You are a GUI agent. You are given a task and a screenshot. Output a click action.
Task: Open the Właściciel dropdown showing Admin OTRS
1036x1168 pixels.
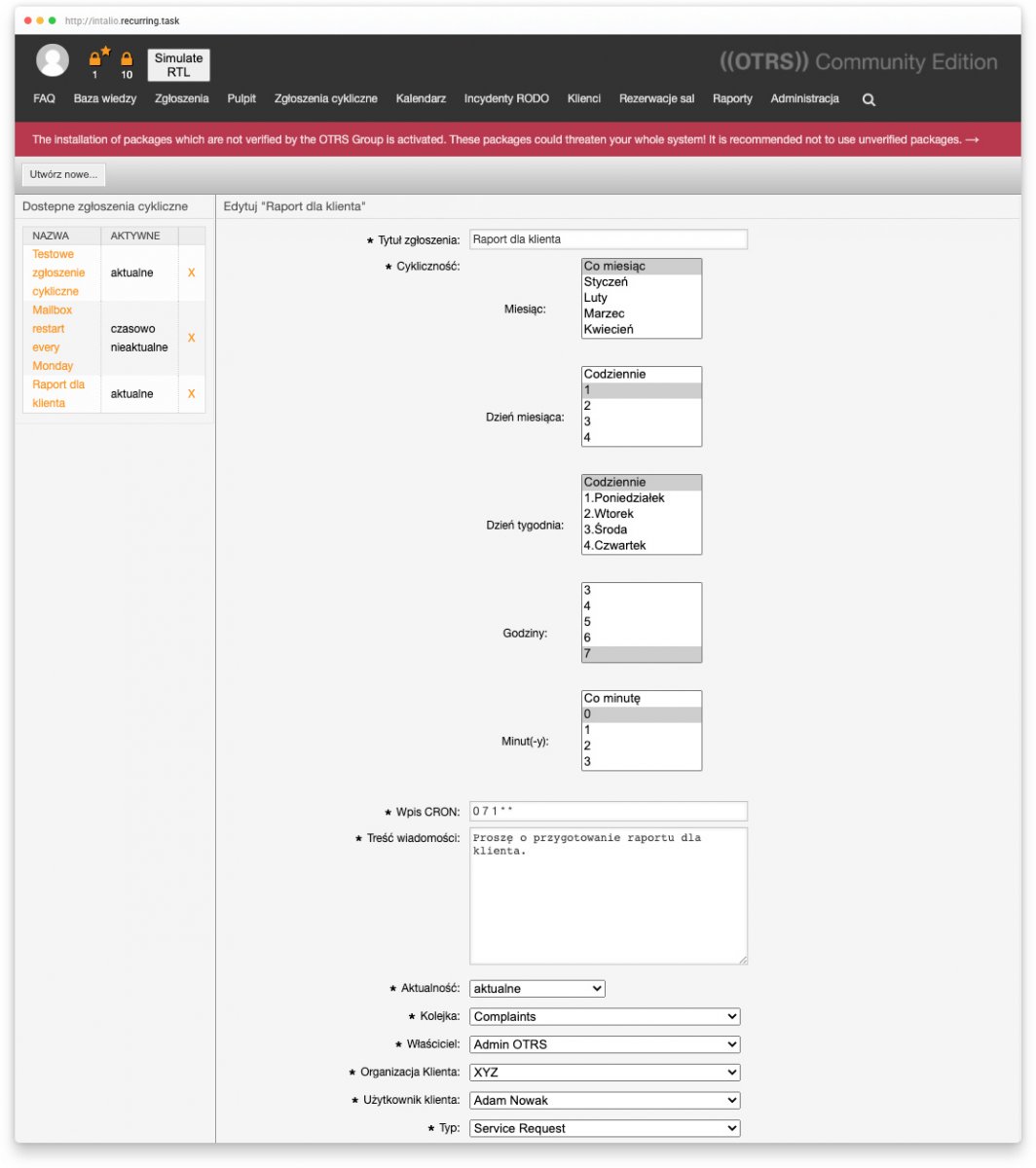pyautogui.click(x=605, y=1045)
